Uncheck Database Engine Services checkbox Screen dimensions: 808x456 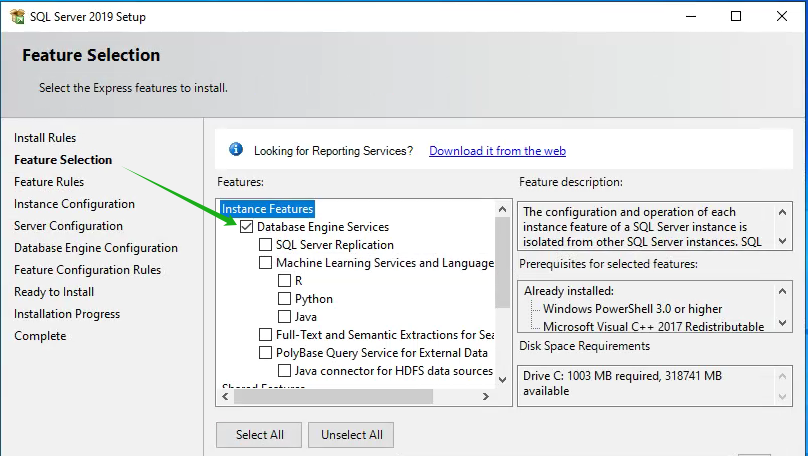click(x=246, y=227)
